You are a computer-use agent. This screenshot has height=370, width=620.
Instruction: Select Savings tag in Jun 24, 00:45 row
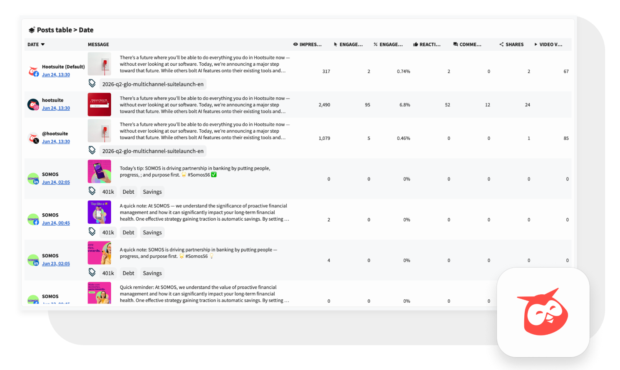pyautogui.click(x=152, y=232)
